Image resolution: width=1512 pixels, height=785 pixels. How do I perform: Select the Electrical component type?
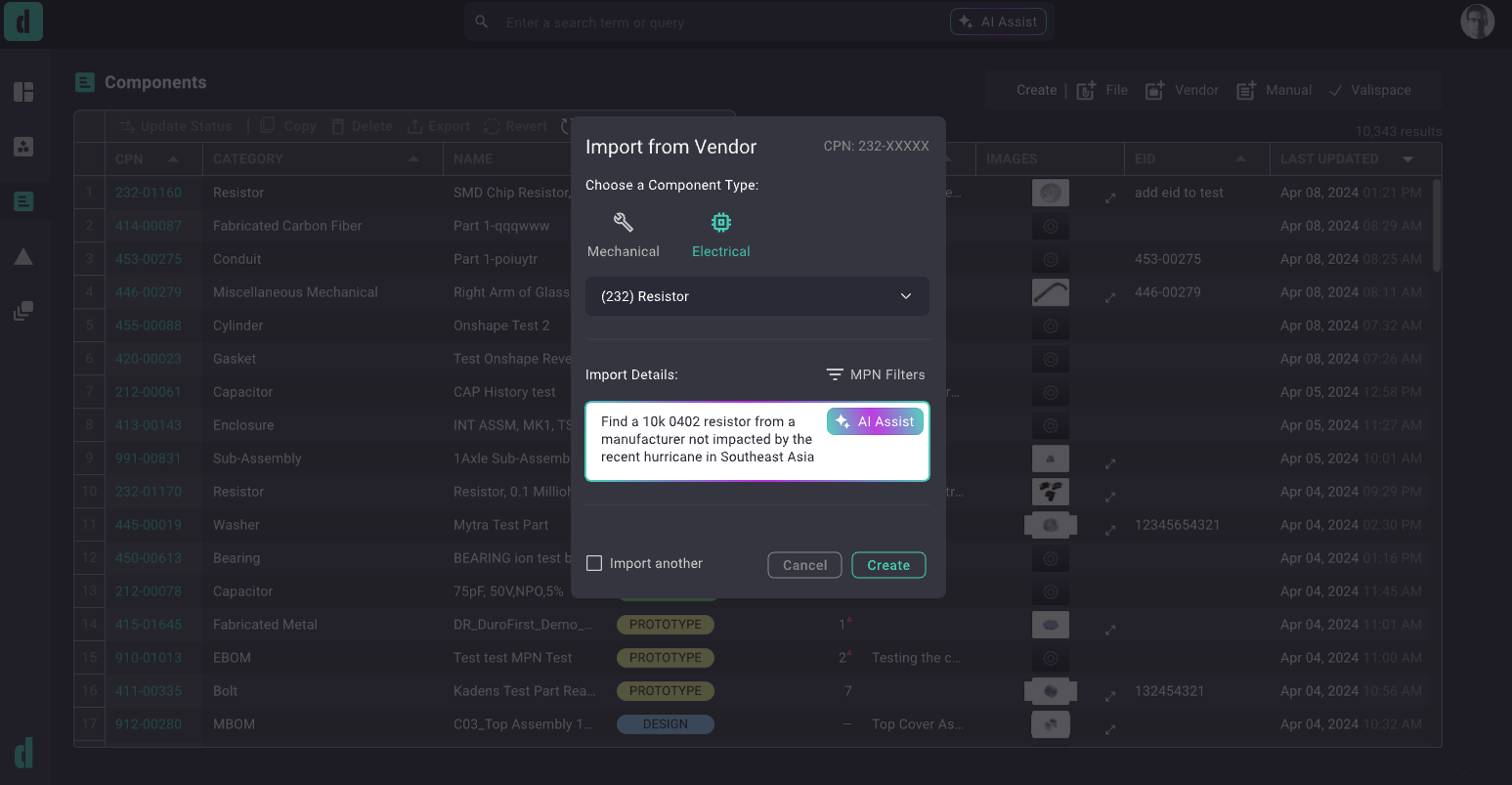[720, 236]
